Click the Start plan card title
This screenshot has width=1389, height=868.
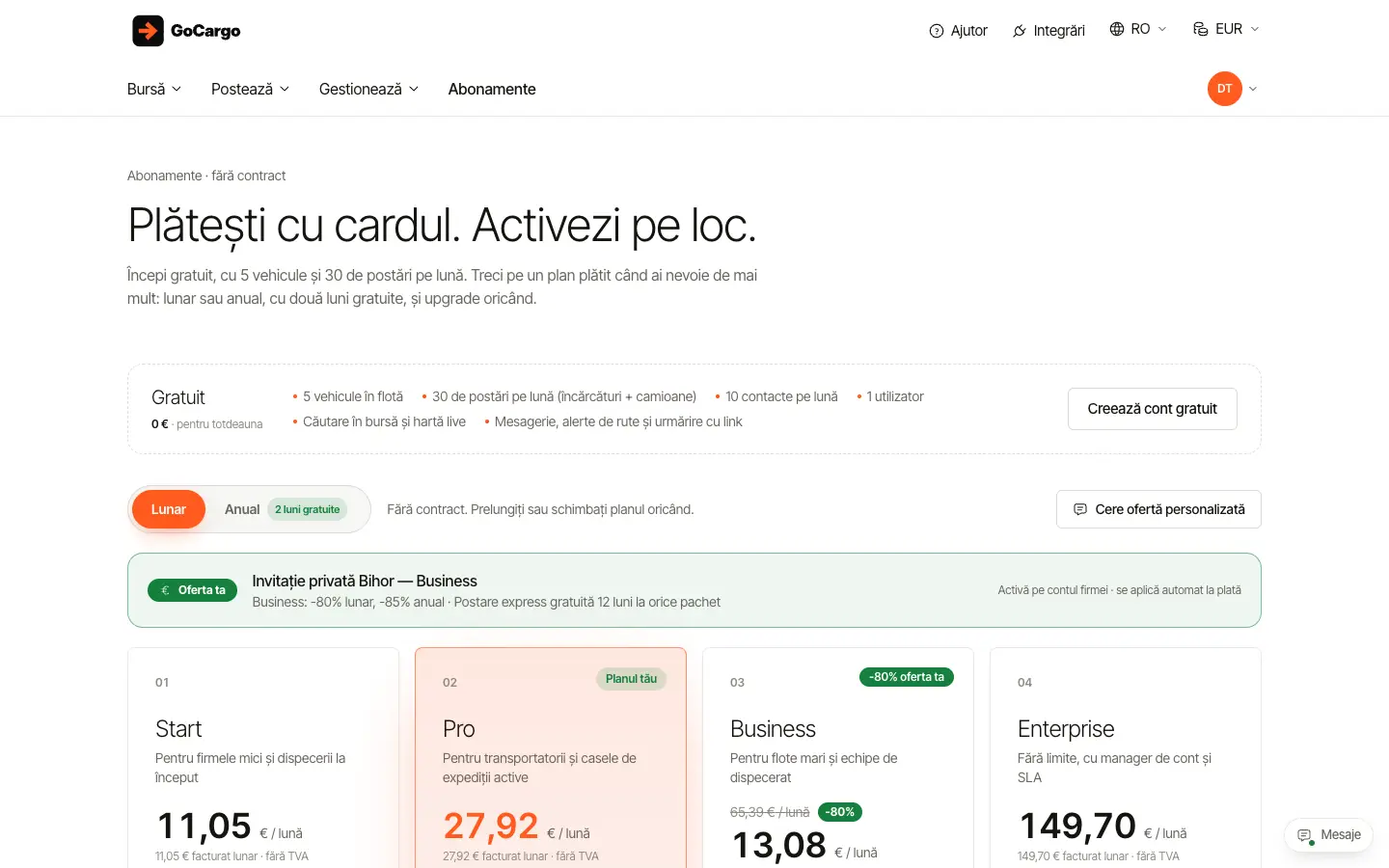[x=178, y=729]
